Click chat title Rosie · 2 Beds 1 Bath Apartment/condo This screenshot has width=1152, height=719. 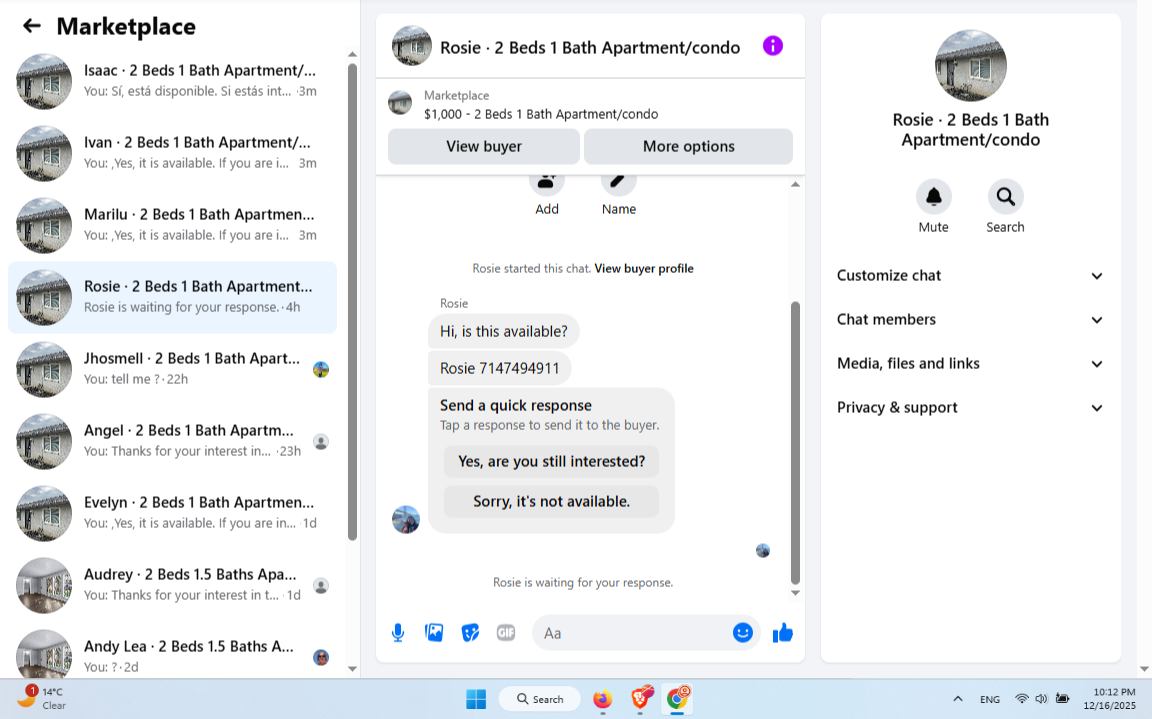click(590, 48)
